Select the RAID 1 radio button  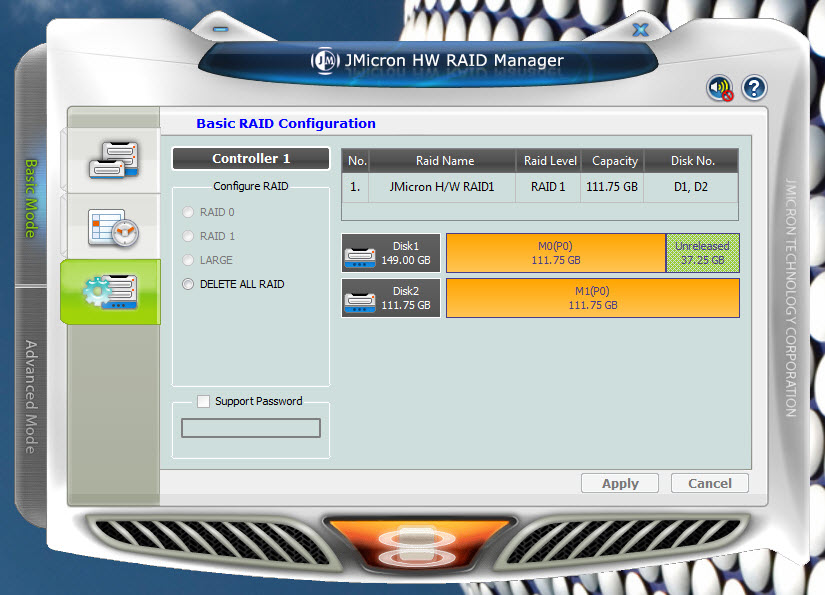188,236
